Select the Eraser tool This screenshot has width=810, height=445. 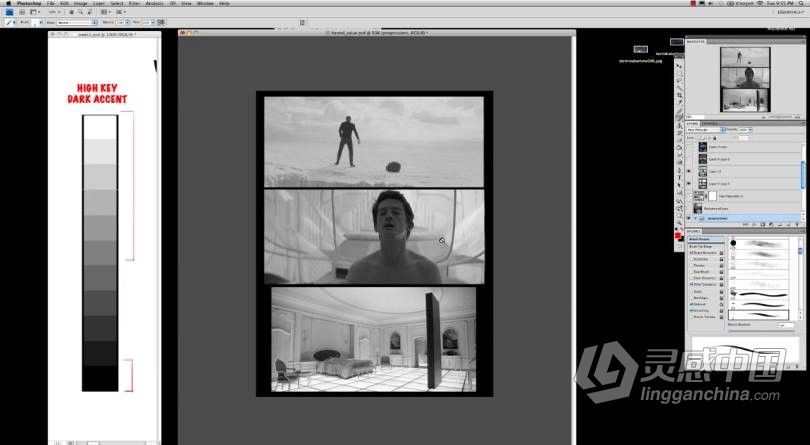point(679,140)
